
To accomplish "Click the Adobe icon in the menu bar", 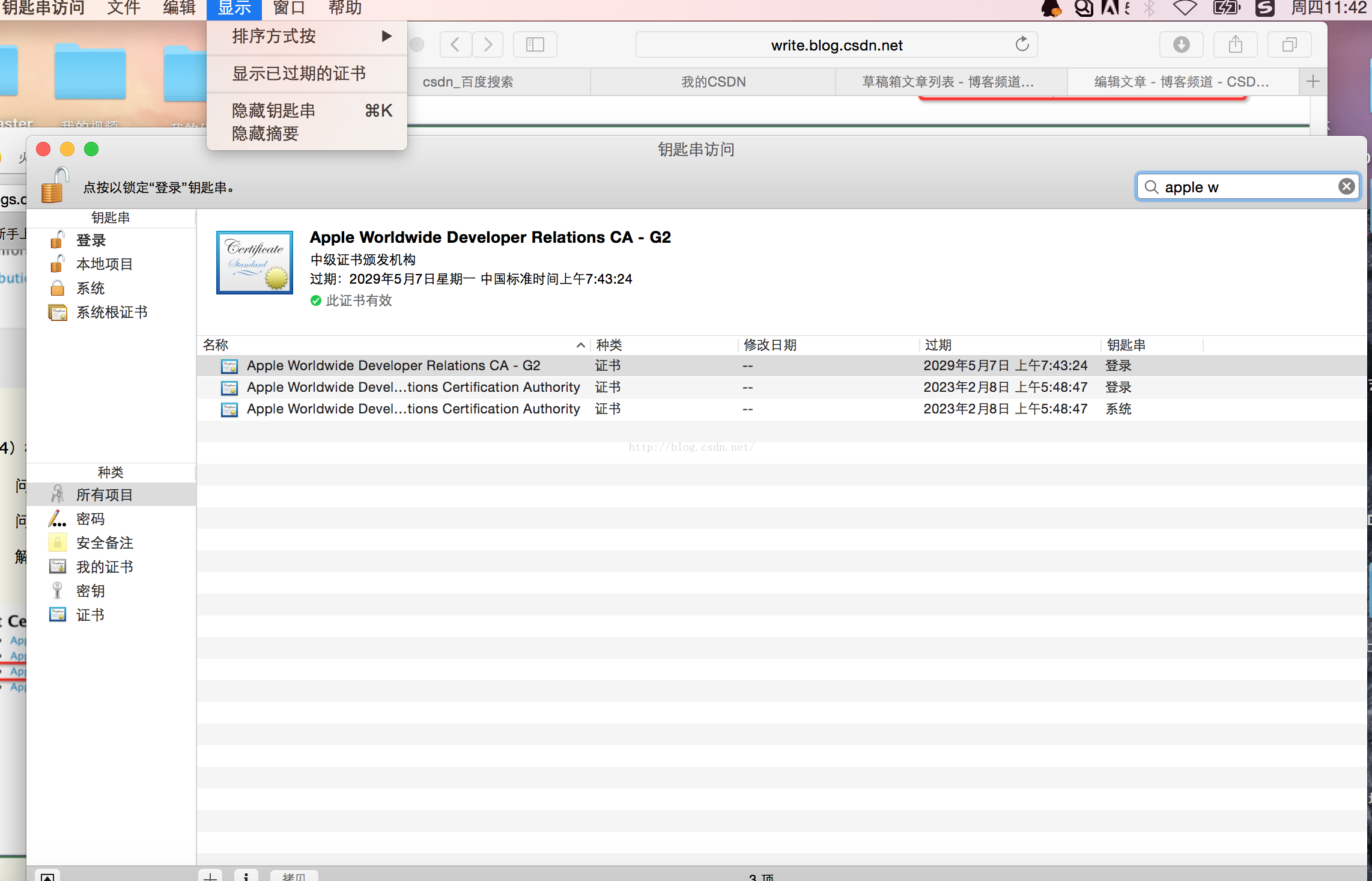I will pos(1110,8).
